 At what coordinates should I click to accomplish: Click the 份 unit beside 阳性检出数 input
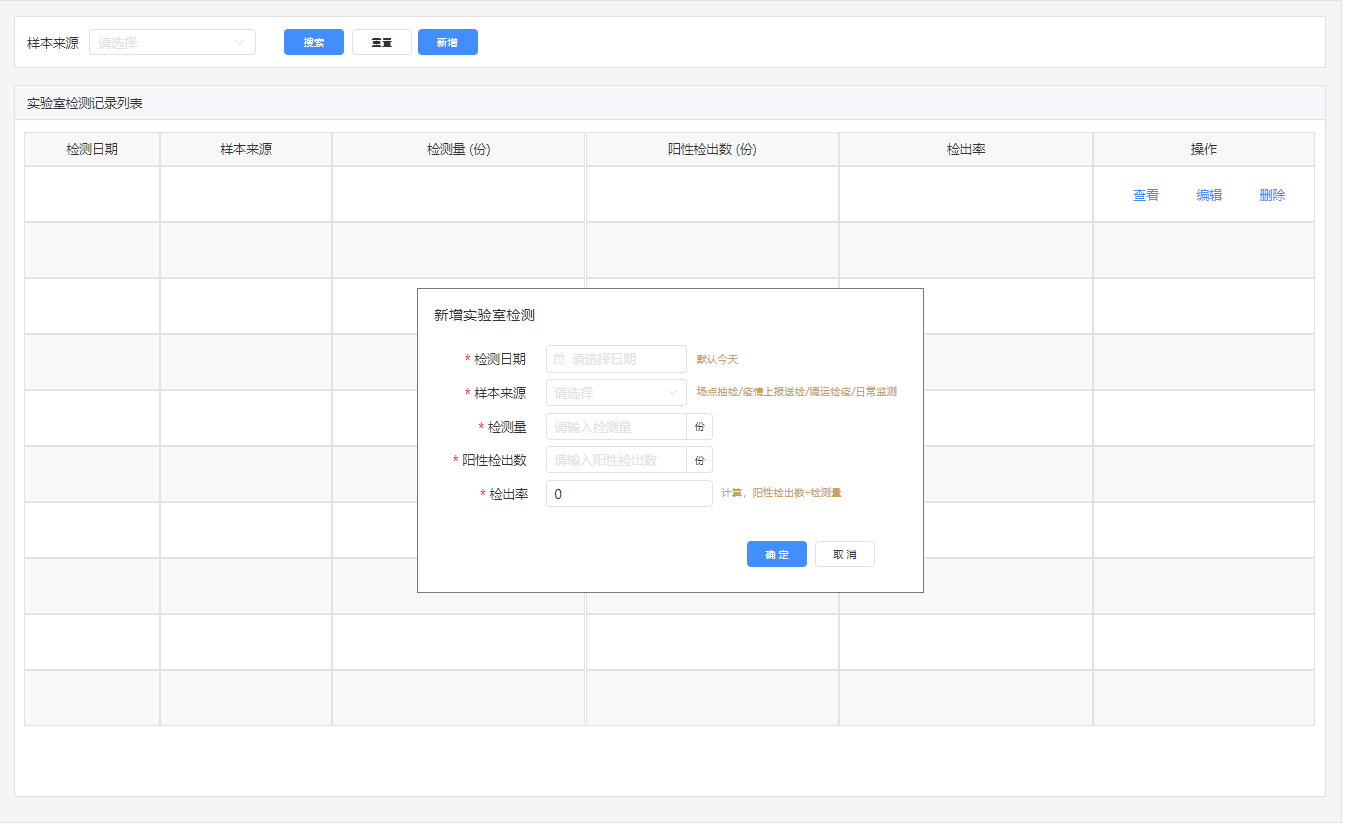click(700, 460)
